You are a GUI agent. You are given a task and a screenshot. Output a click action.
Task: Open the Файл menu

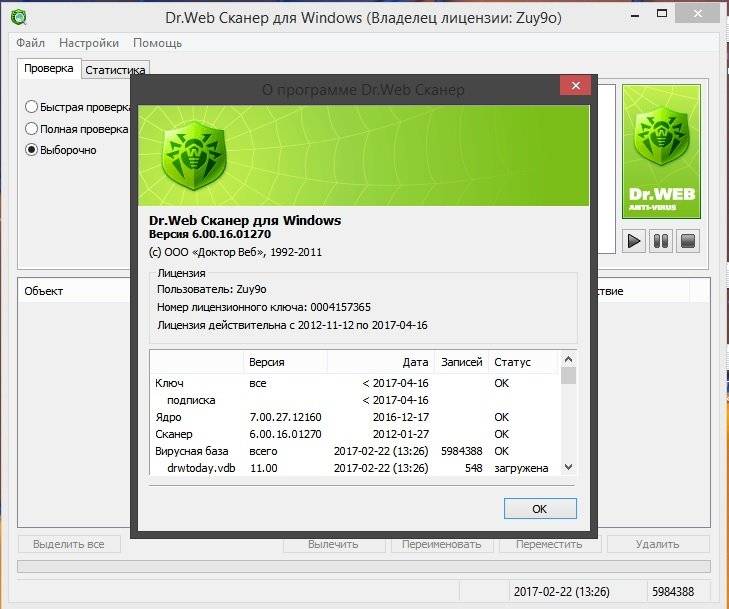coord(31,43)
